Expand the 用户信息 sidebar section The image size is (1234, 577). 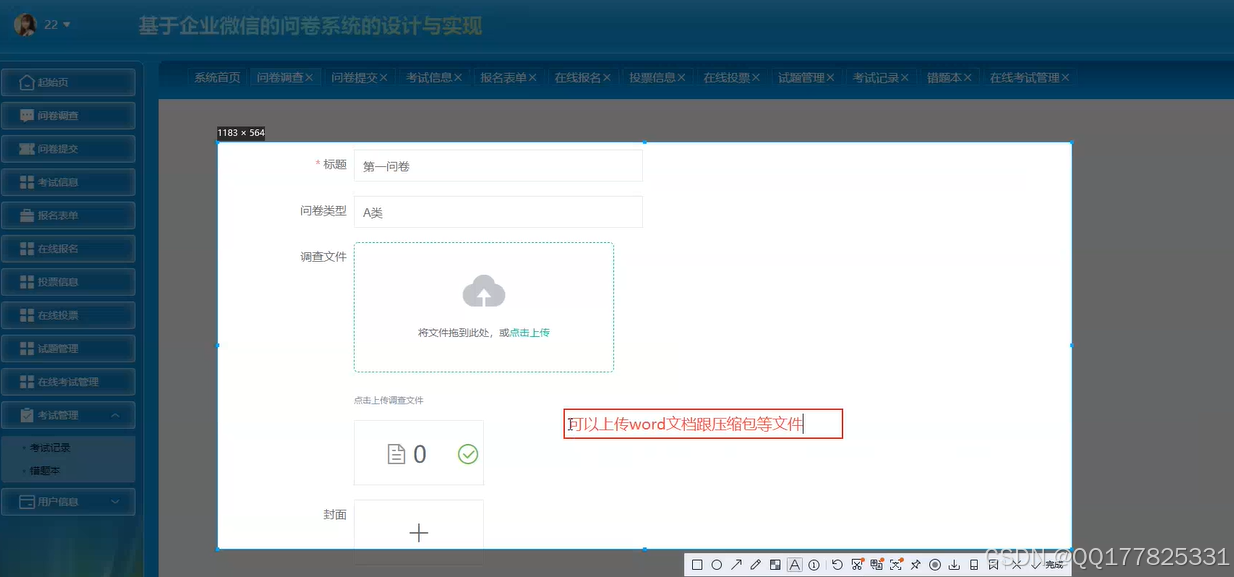coord(68,501)
